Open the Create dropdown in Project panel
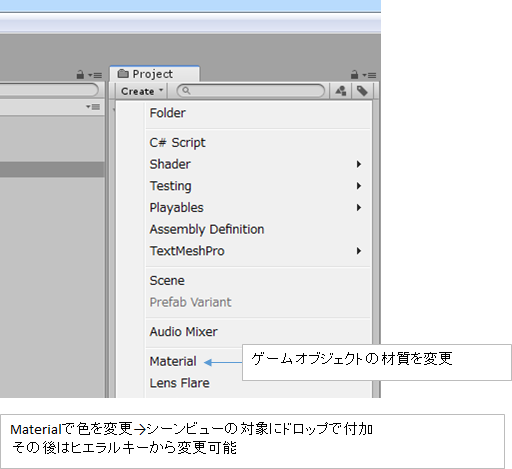Screen dimensions: 512x469 142,91
